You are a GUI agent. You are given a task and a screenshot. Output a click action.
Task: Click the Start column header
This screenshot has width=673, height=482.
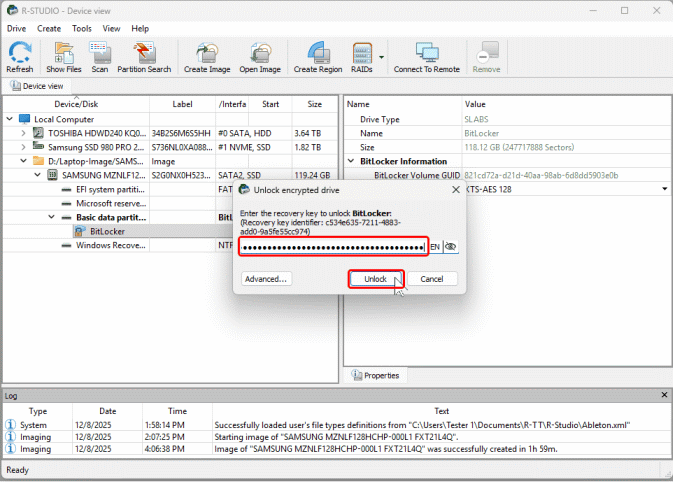click(x=270, y=104)
